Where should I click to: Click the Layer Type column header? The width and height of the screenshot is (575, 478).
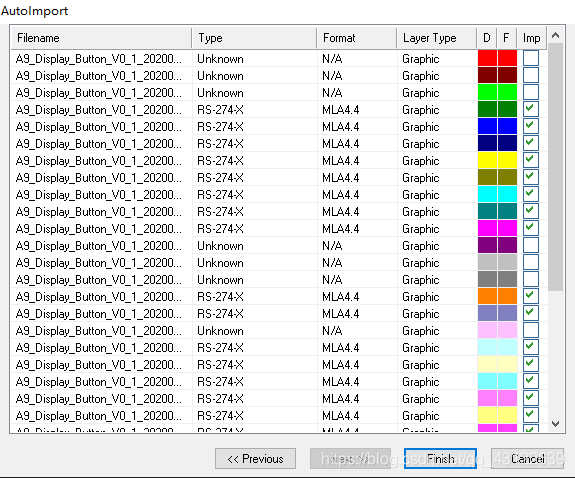436,38
